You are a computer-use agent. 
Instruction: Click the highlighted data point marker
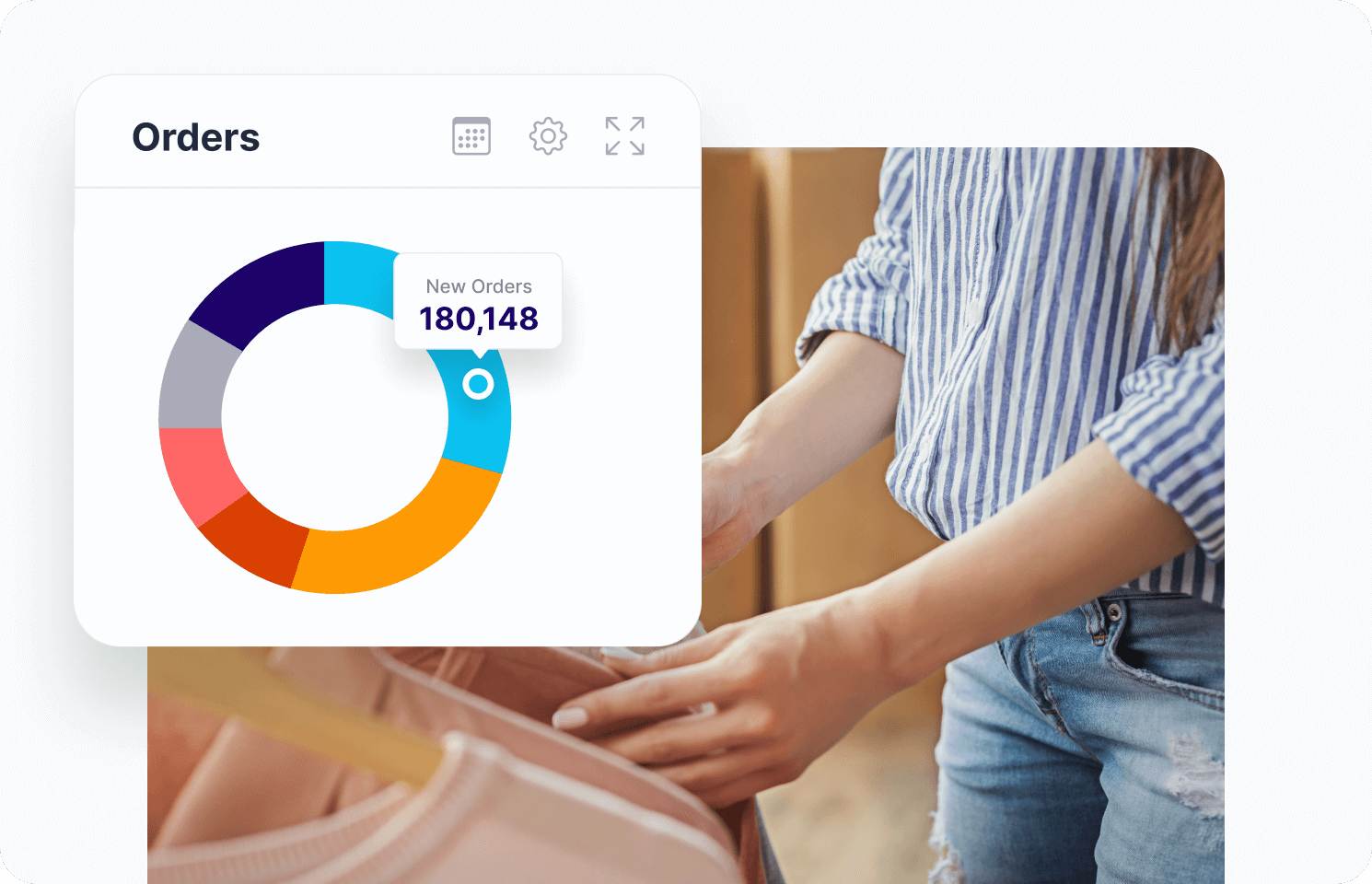tap(478, 384)
